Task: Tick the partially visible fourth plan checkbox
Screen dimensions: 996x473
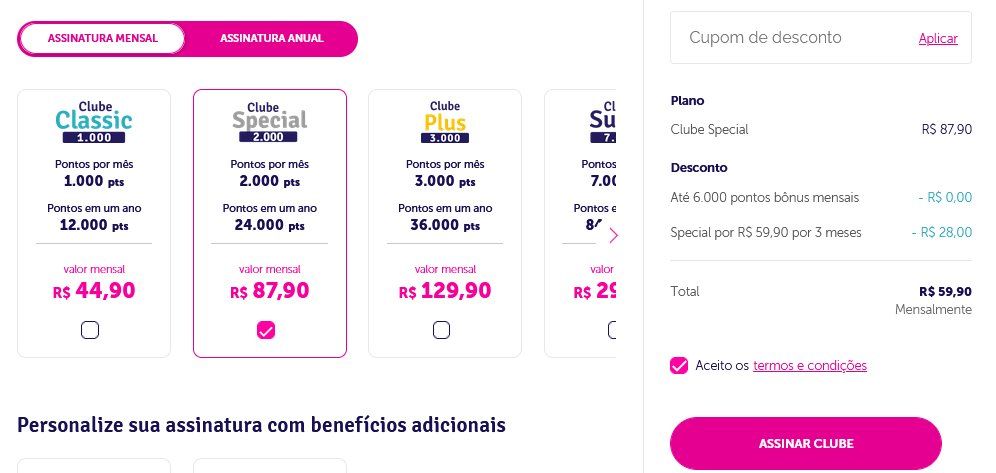Action: pyautogui.click(x=612, y=330)
